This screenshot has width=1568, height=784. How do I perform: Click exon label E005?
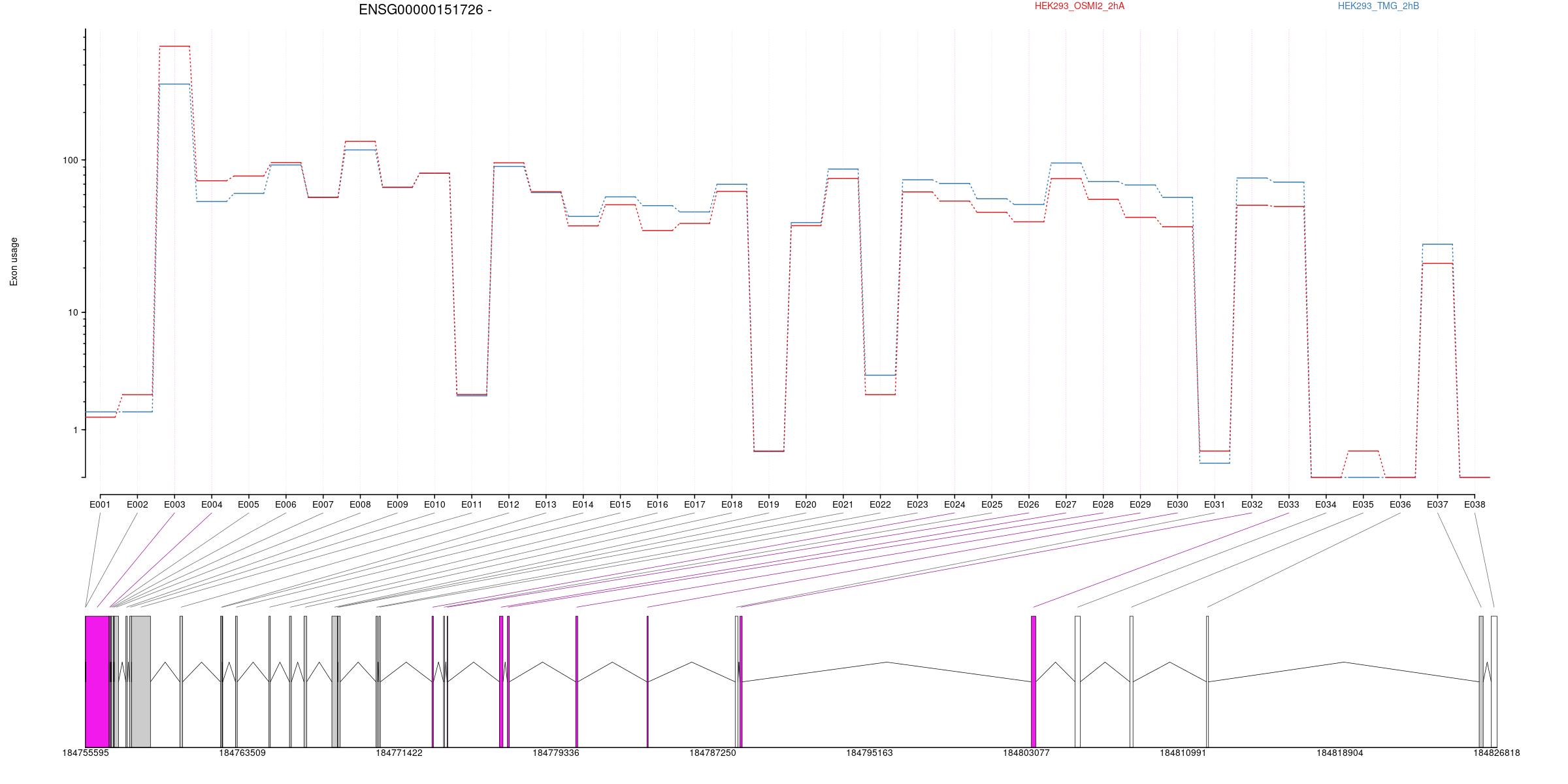[x=248, y=504]
